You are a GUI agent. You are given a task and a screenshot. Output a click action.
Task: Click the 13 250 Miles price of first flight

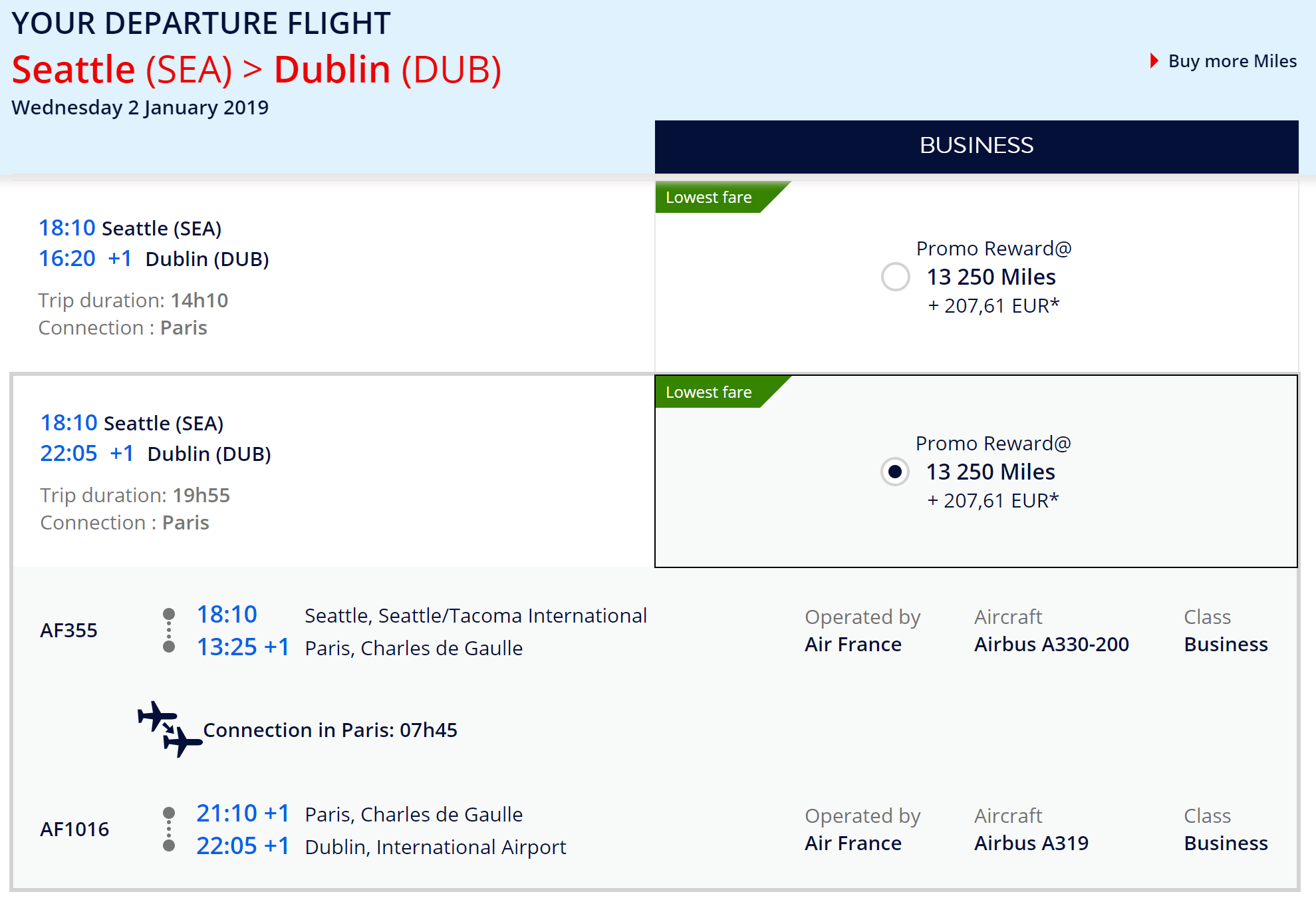pyautogui.click(x=991, y=277)
